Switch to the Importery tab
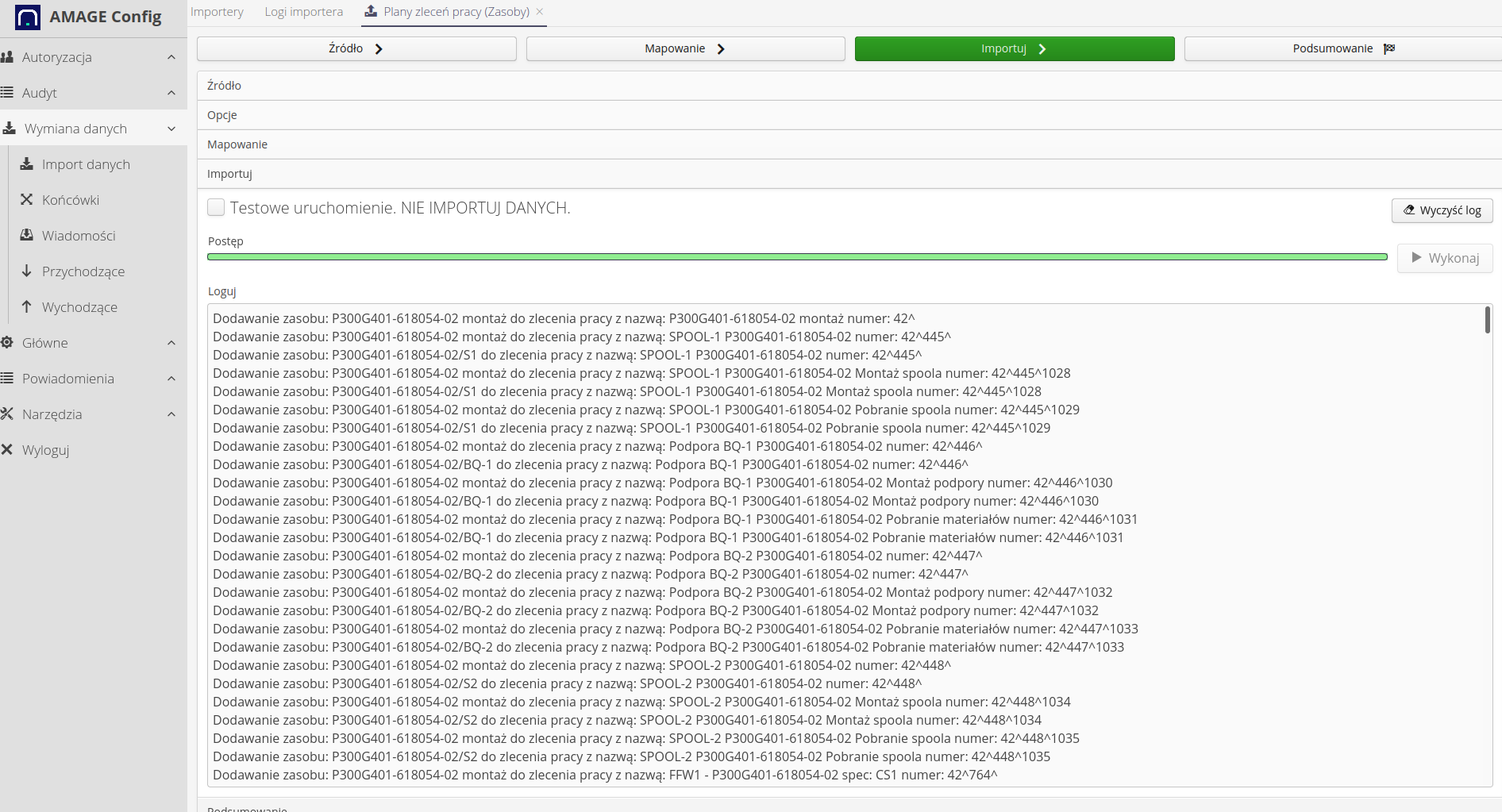Screen dimensions: 1502x812 [217, 12]
